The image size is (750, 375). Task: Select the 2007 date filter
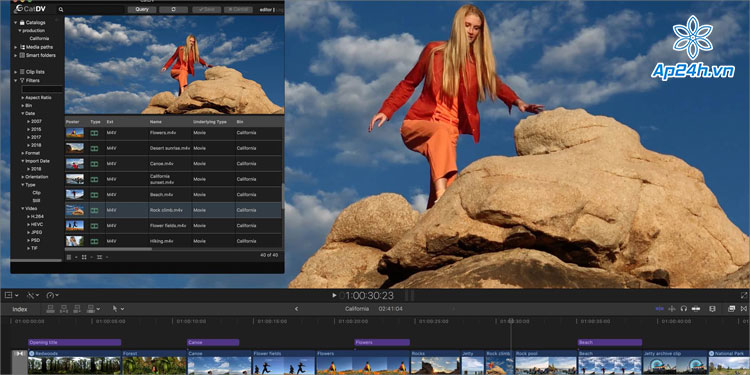pos(36,121)
